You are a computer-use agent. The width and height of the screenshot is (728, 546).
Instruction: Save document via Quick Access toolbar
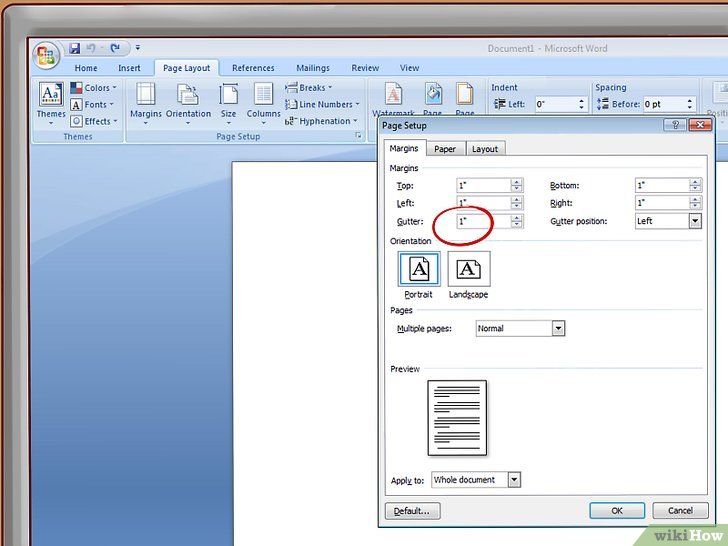(75, 48)
